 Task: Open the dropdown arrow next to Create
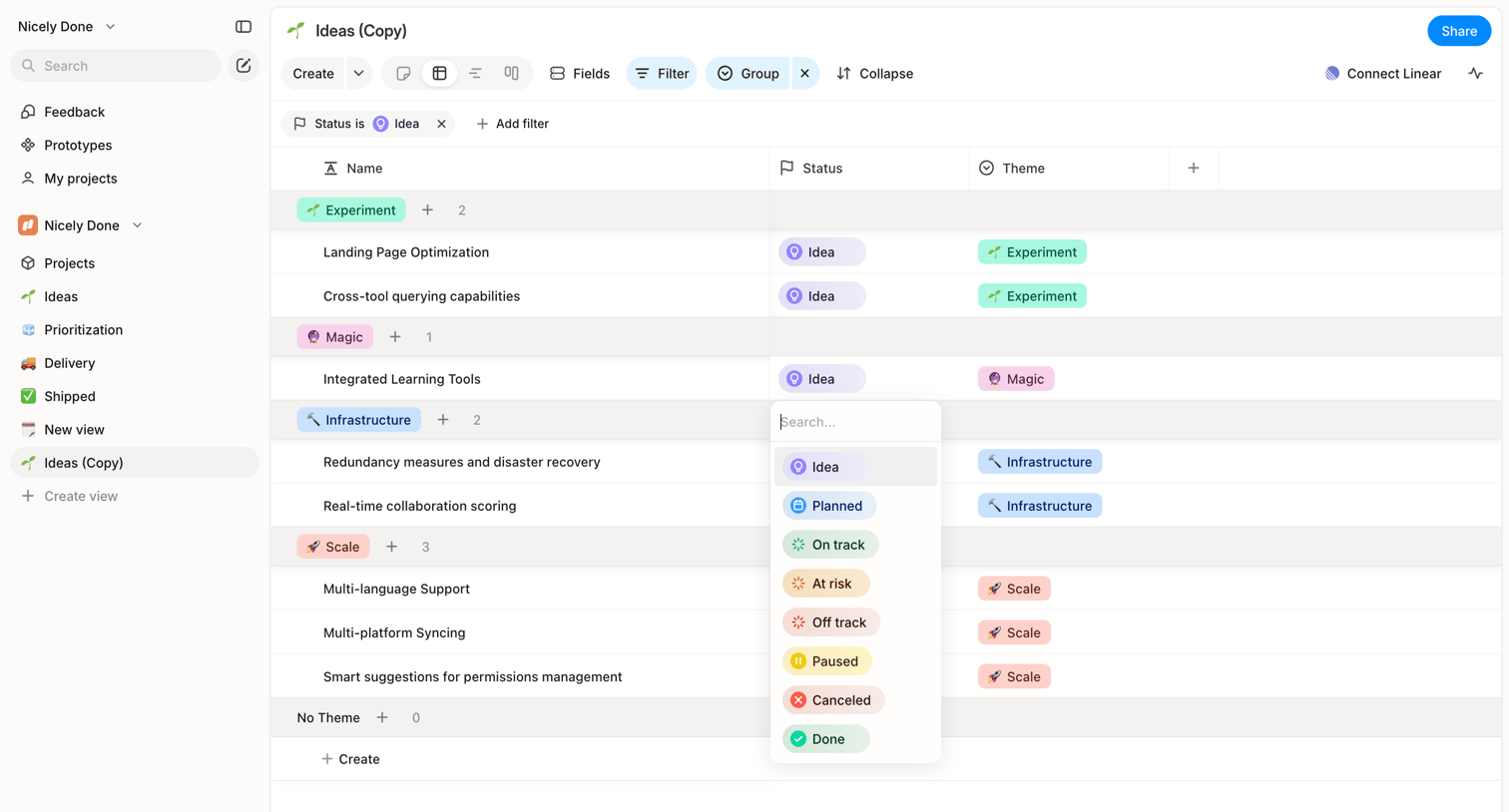point(358,74)
